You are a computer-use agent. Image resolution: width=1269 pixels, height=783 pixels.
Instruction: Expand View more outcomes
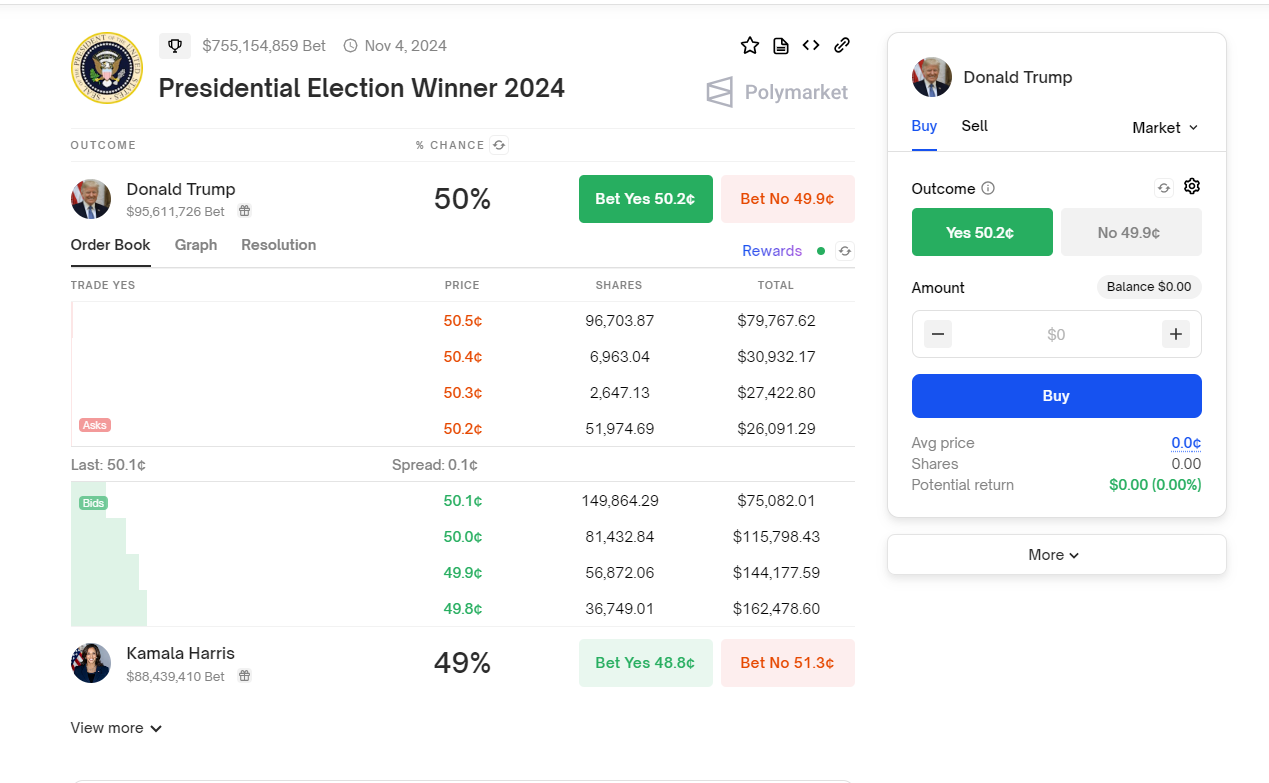pyautogui.click(x=116, y=728)
